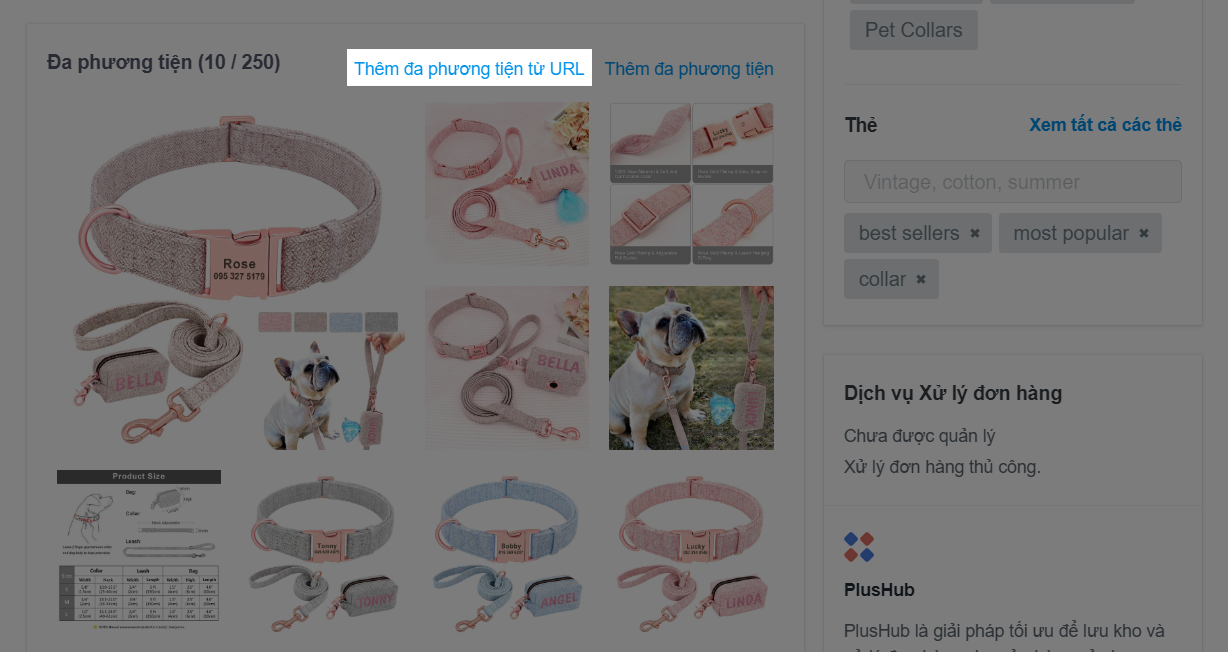Screen dimensions: 1228x652
Task: Select the gray Tommy collar set thumbnail
Action: pos(323,551)
